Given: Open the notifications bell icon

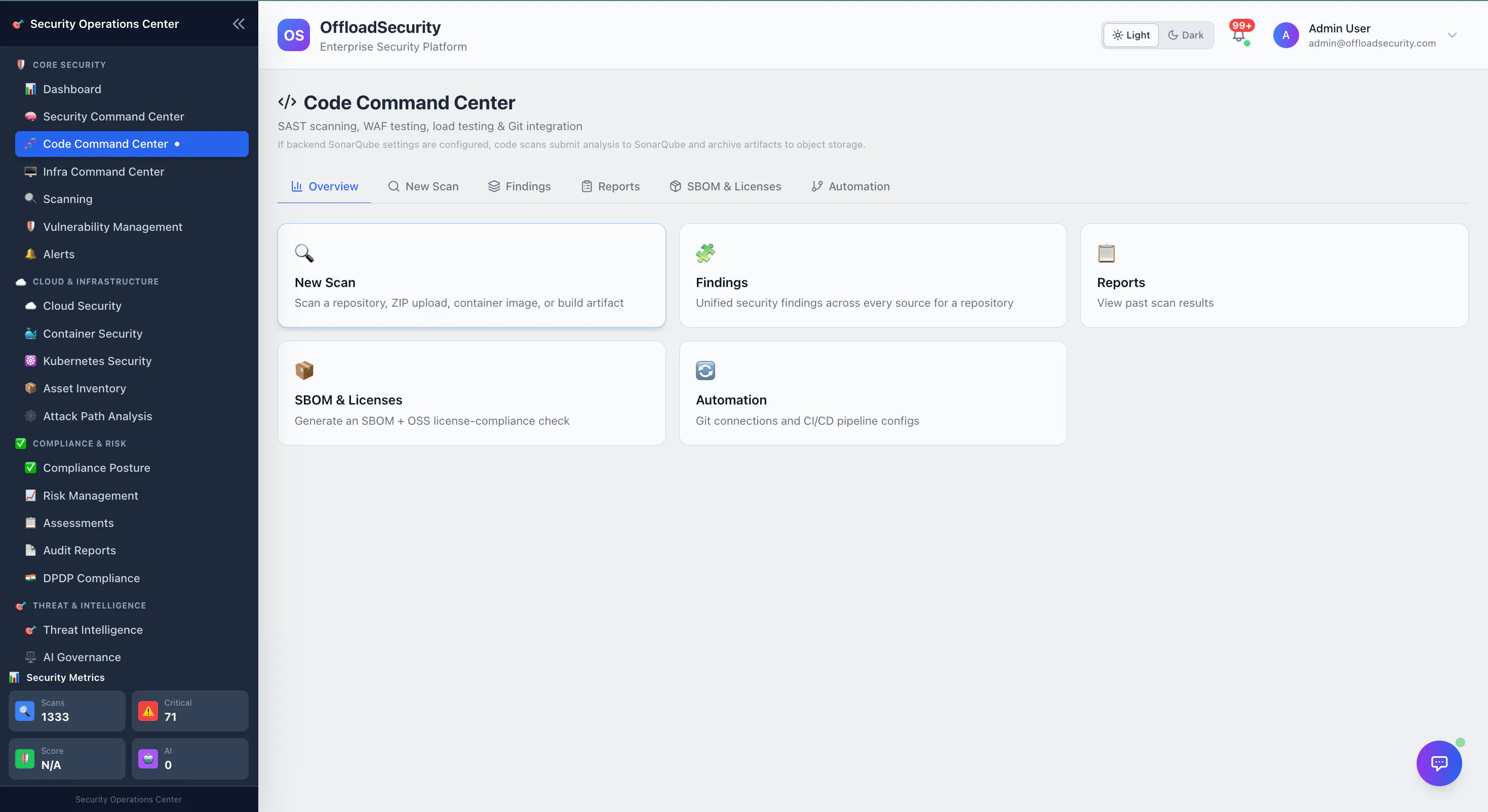Looking at the screenshot, I should [1238, 36].
